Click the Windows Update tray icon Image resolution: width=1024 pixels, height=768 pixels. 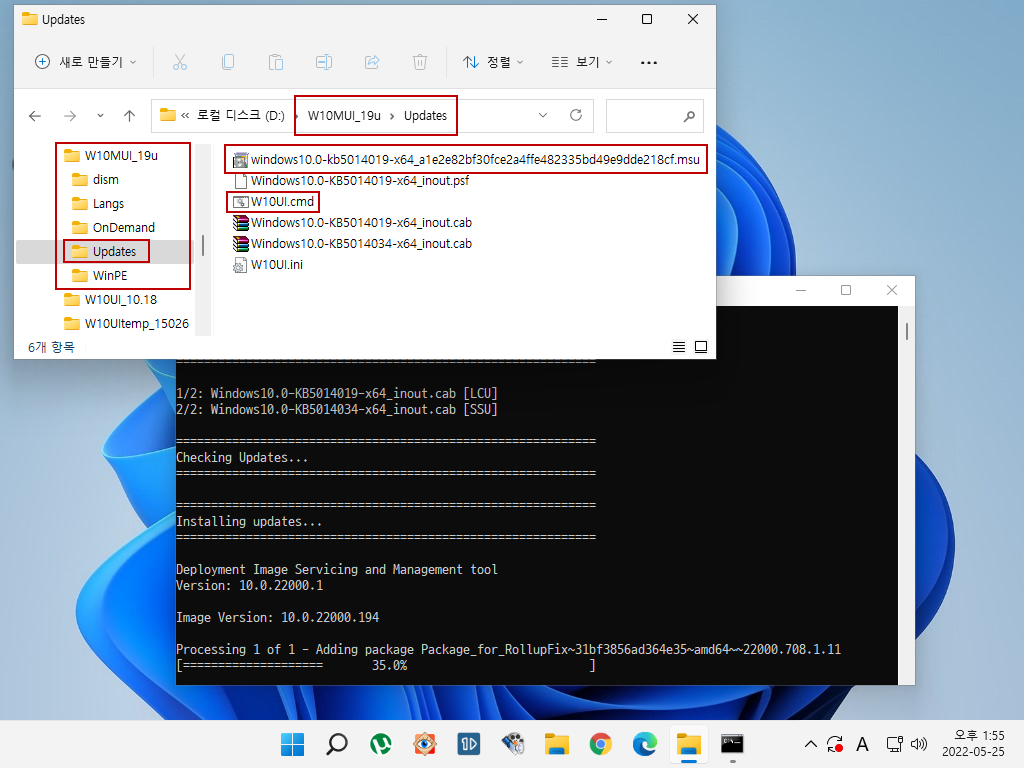click(835, 744)
